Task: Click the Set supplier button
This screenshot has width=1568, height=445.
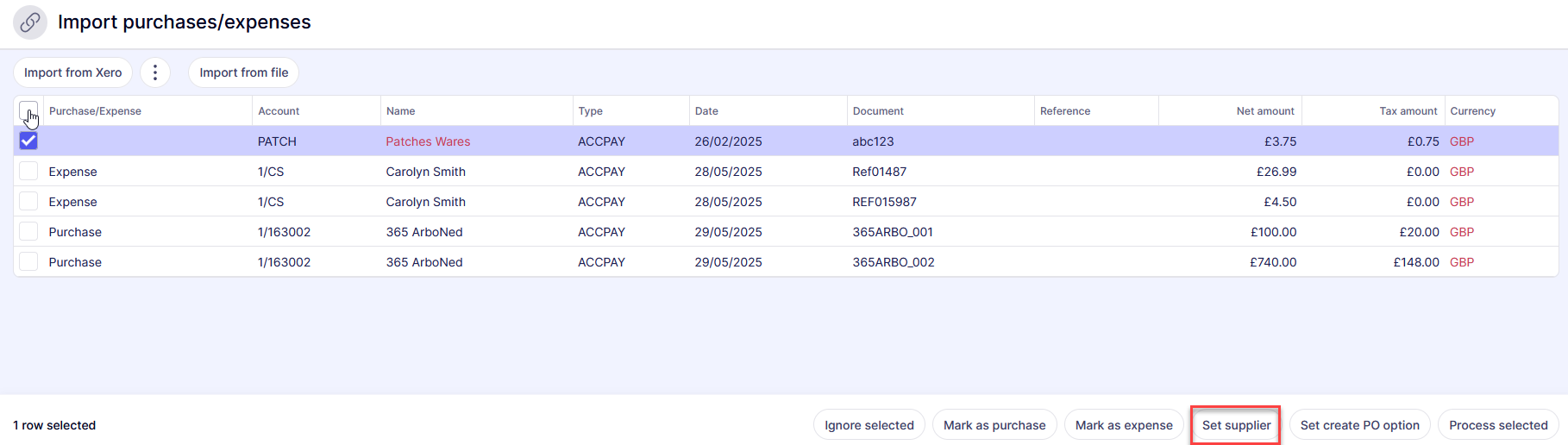Action: [1236, 425]
